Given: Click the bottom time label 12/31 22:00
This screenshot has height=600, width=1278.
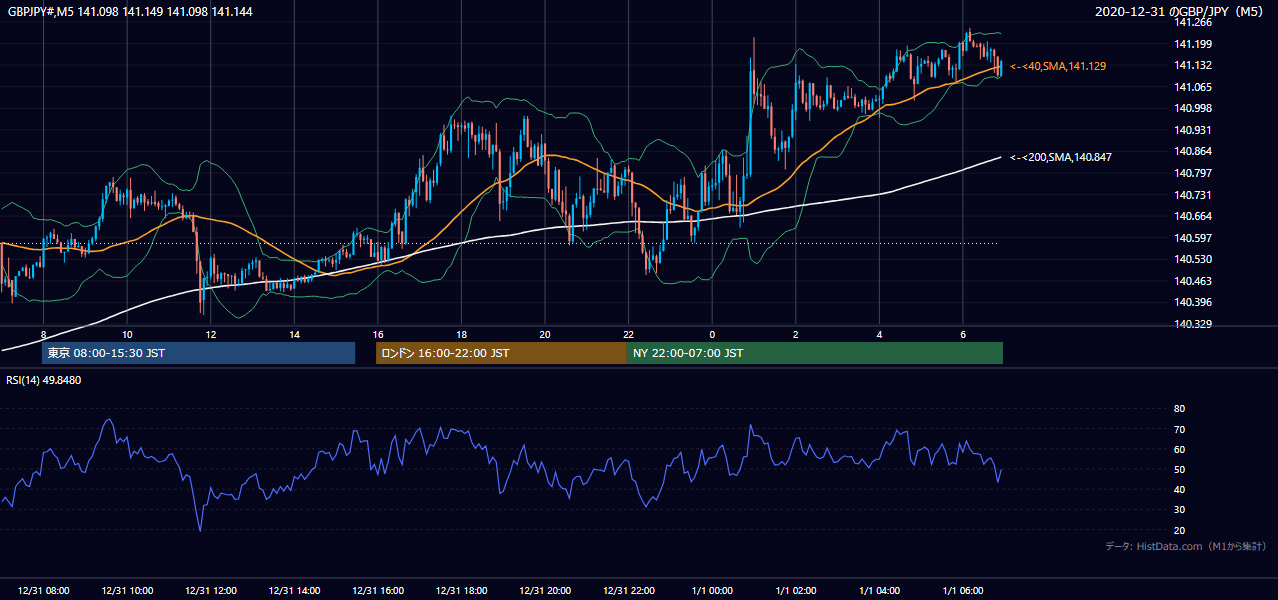Looking at the screenshot, I should pyautogui.click(x=629, y=591).
